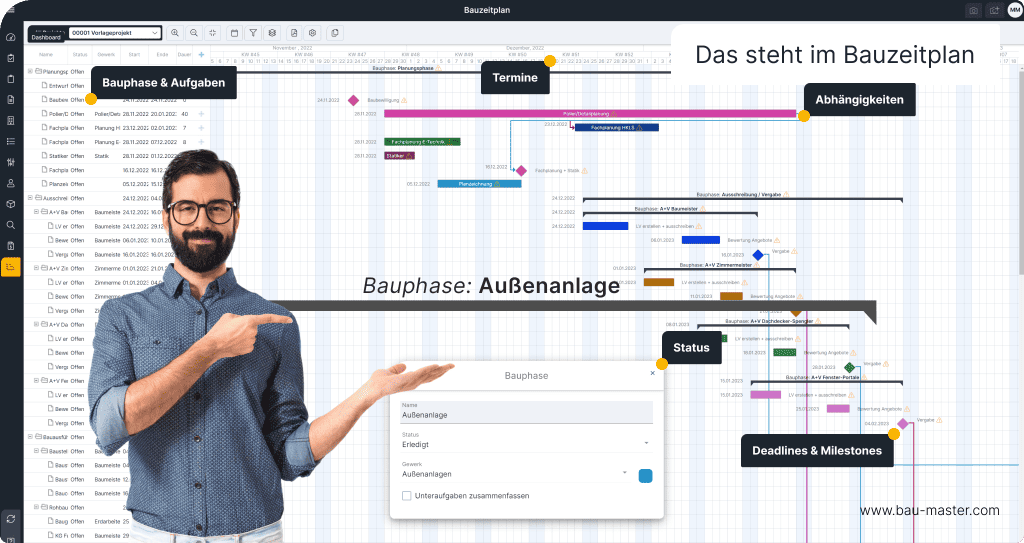This screenshot has width=1024, height=543.
Task: Zoom out of the Gantt chart
Action: 194,33
